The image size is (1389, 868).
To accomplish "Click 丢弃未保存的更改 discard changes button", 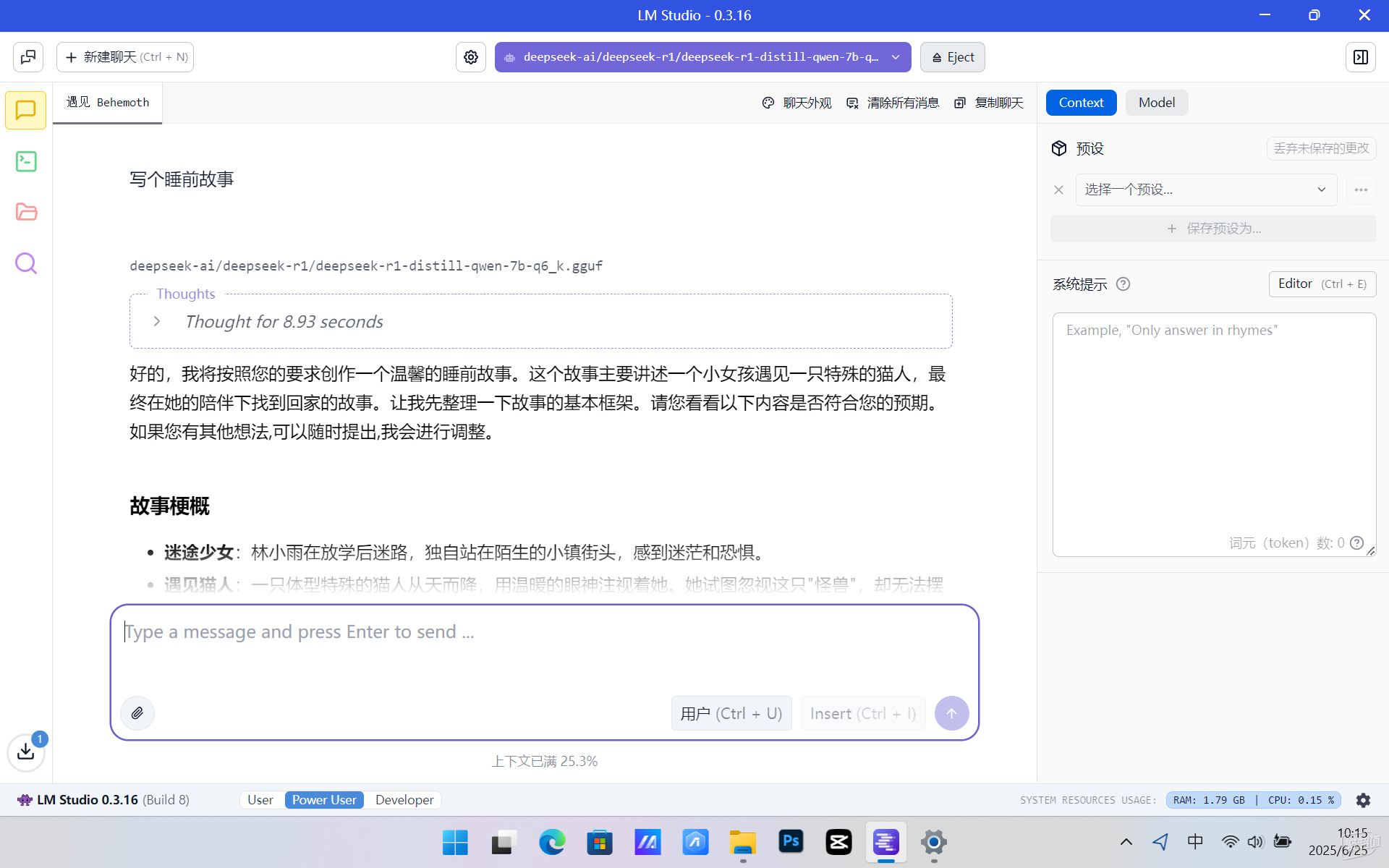I will (x=1321, y=148).
